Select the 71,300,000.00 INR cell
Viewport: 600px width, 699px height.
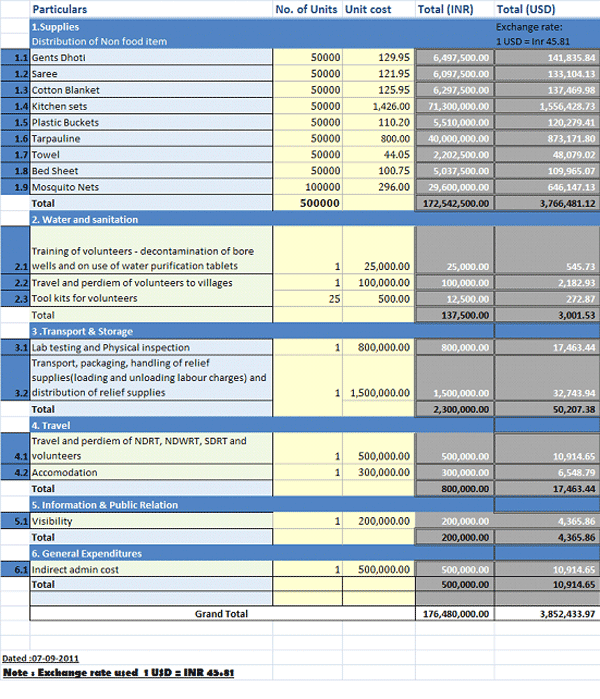tap(454, 106)
